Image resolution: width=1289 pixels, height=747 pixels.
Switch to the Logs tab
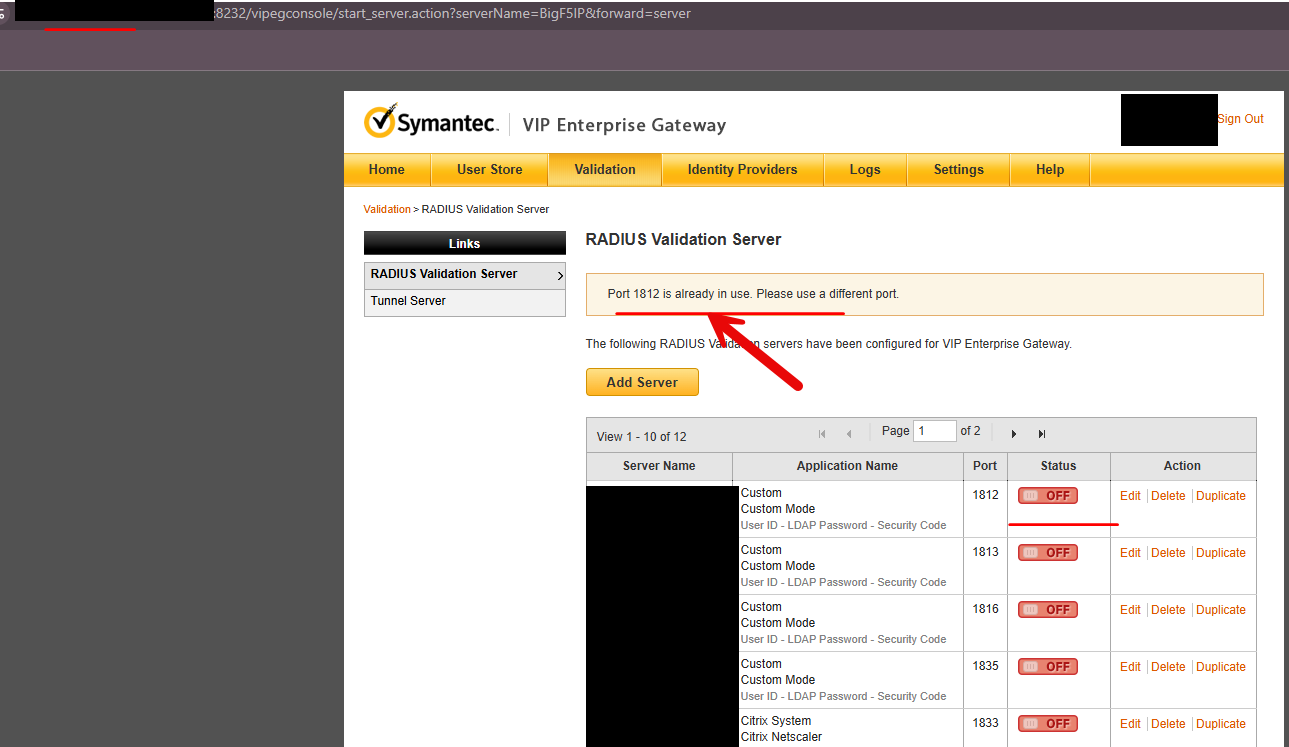865,170
